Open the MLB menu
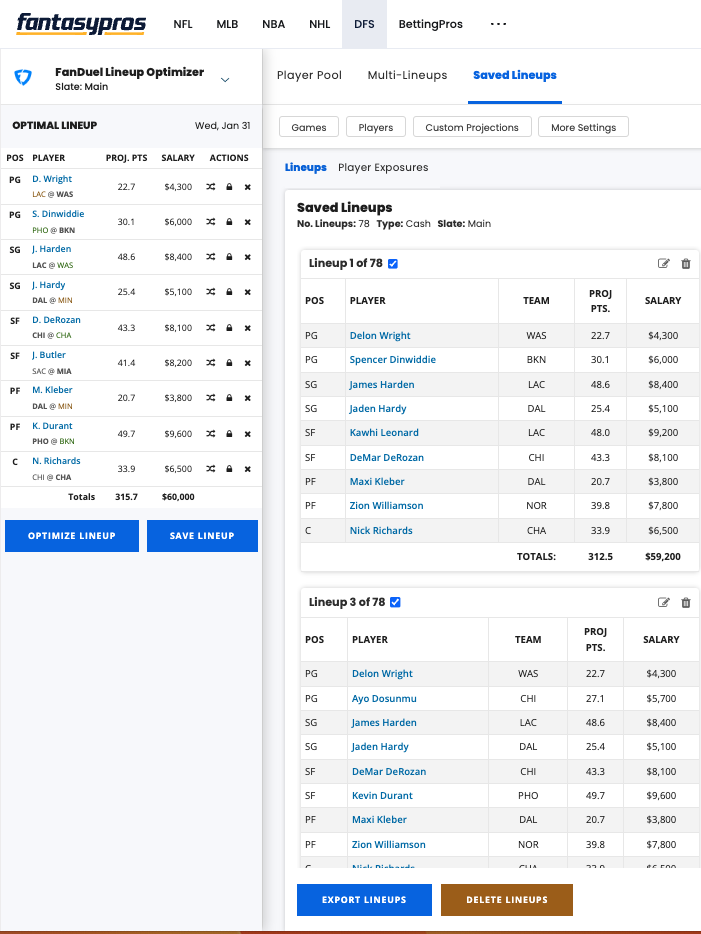The width and height of the screenshot is (701, 934). tap(228, 24)
